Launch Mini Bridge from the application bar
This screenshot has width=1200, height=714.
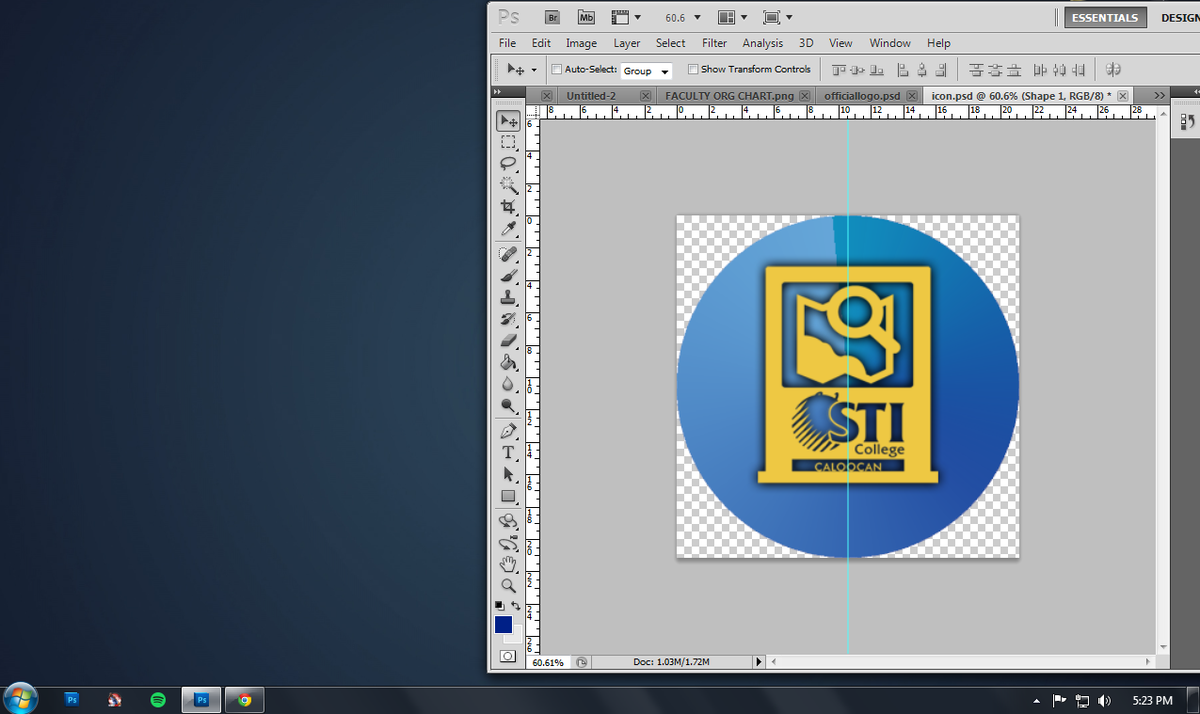[x=586, y=17]
